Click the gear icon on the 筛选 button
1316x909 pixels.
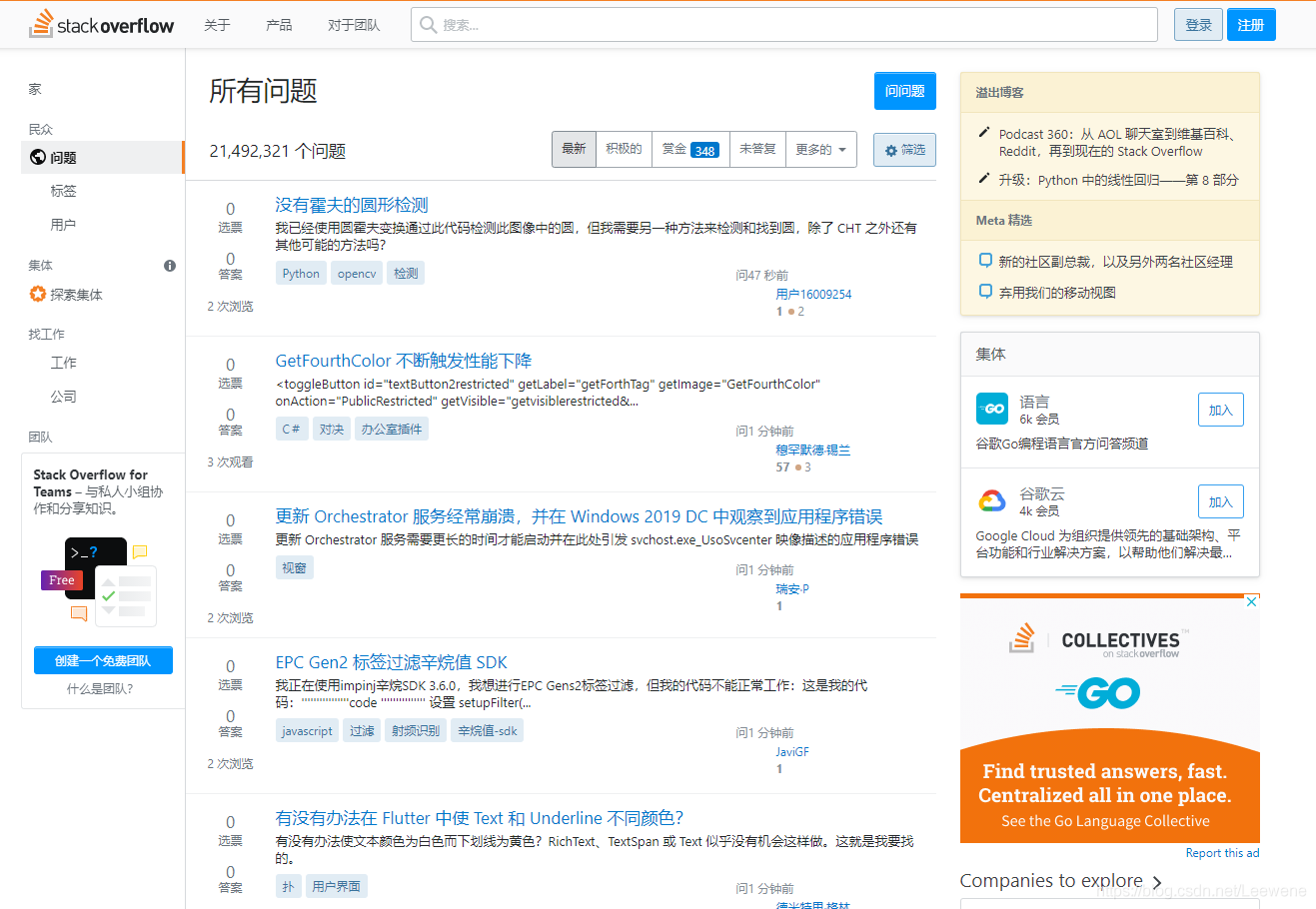[x=891, y=151]
